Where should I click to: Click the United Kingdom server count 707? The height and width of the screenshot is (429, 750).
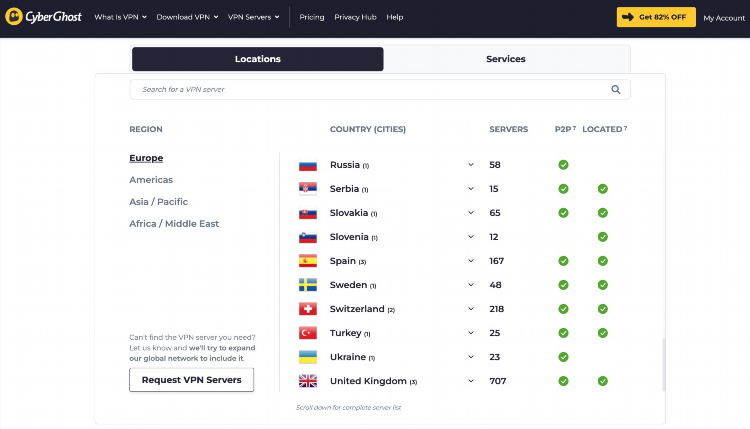pos(497,381)
